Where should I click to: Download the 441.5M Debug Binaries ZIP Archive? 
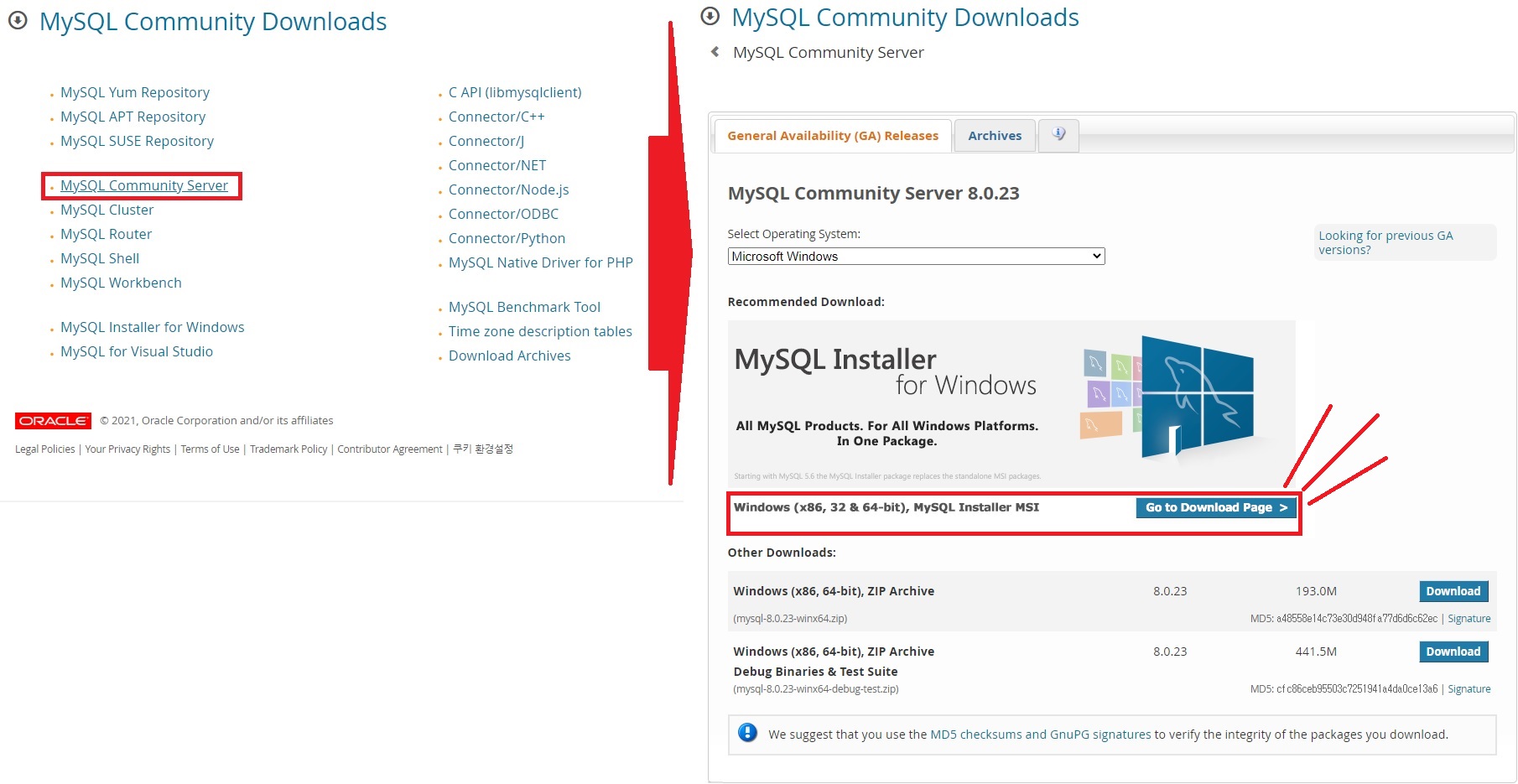[x=1453, y=652]
